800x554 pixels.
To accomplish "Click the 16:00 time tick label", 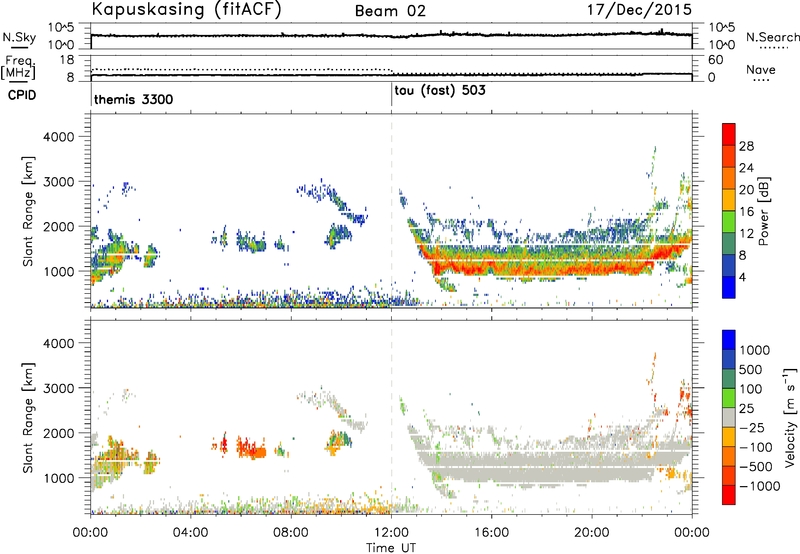I will tap(491, 533).
